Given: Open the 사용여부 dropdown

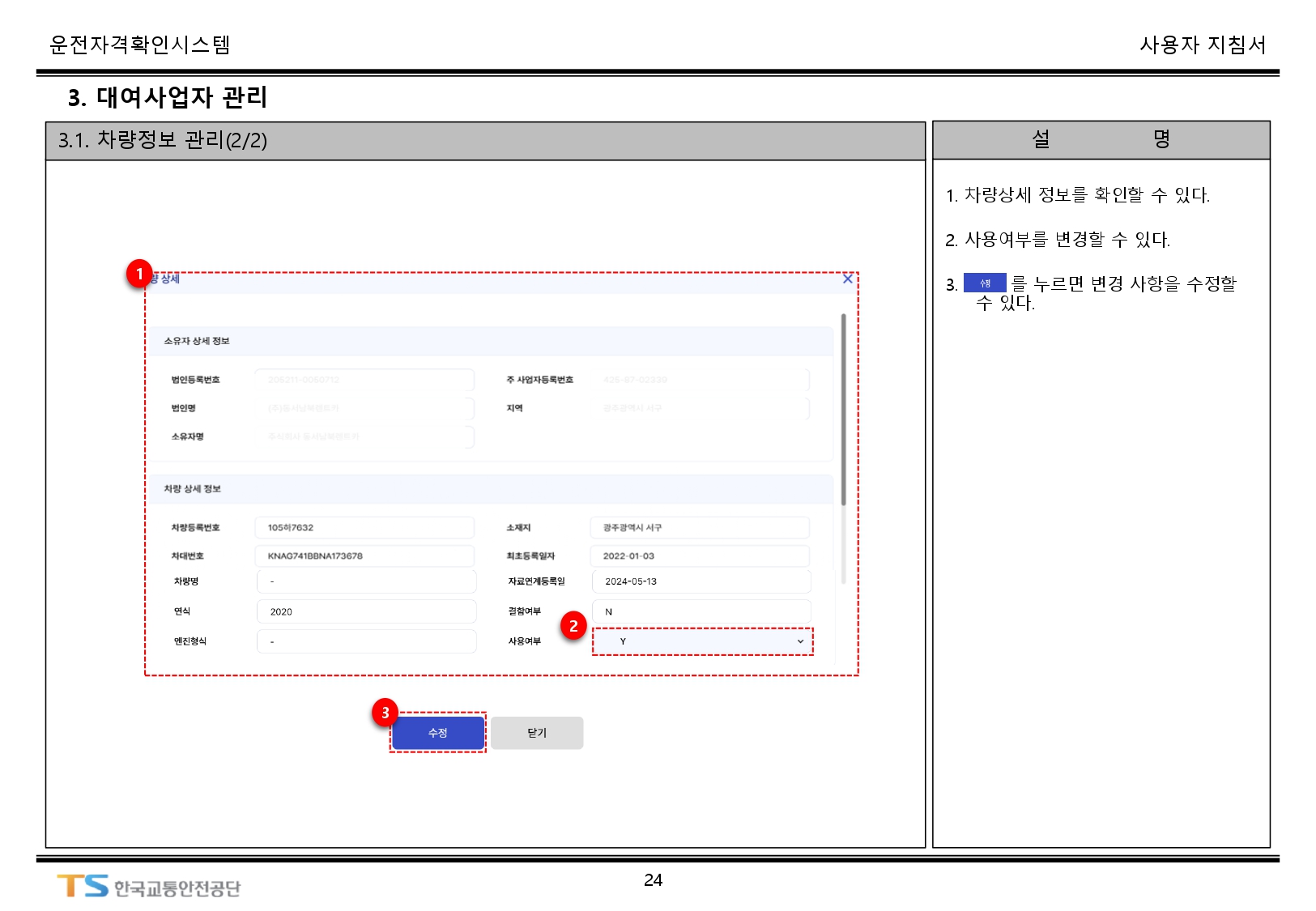Looking at the screenshot, I should pyautogui.click(x=701, y=641).
